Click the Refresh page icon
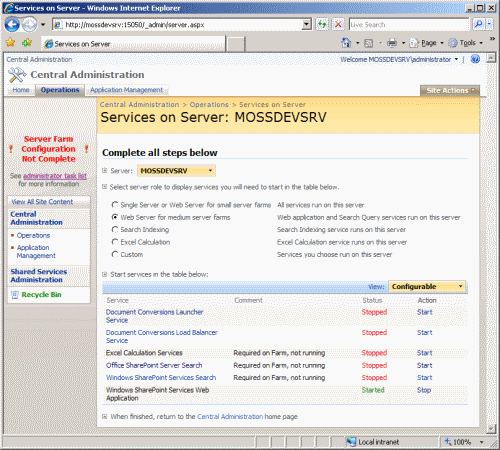 click(x=322, y=24)
